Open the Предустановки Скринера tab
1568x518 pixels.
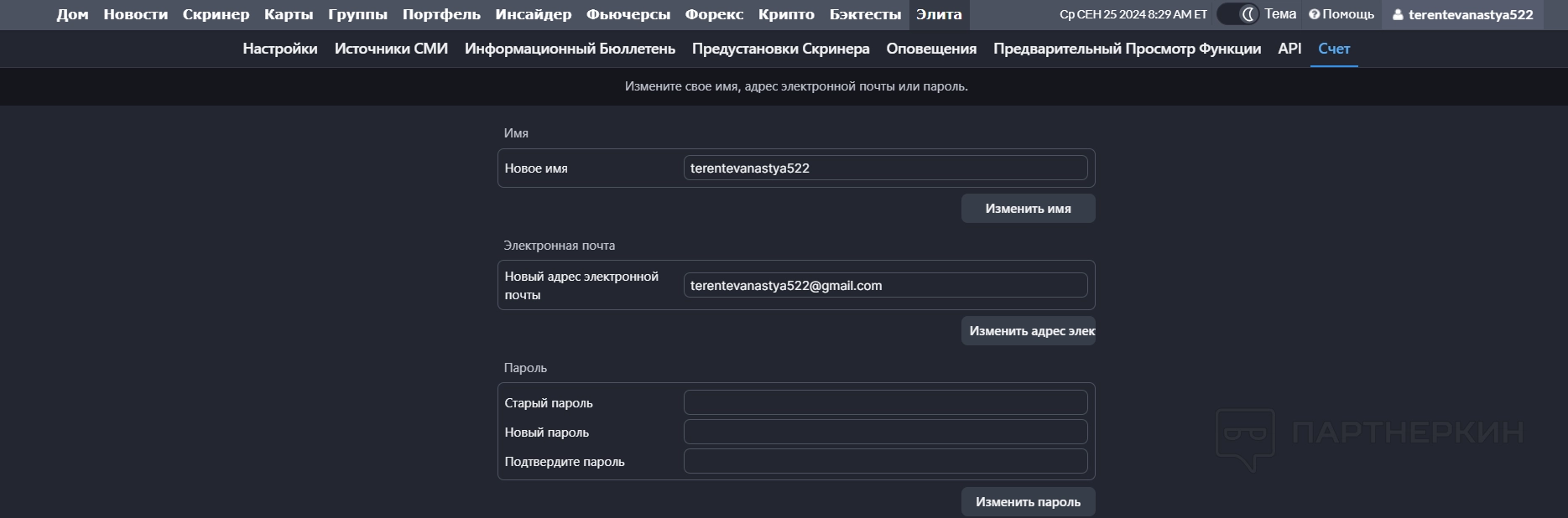[780, 49]
